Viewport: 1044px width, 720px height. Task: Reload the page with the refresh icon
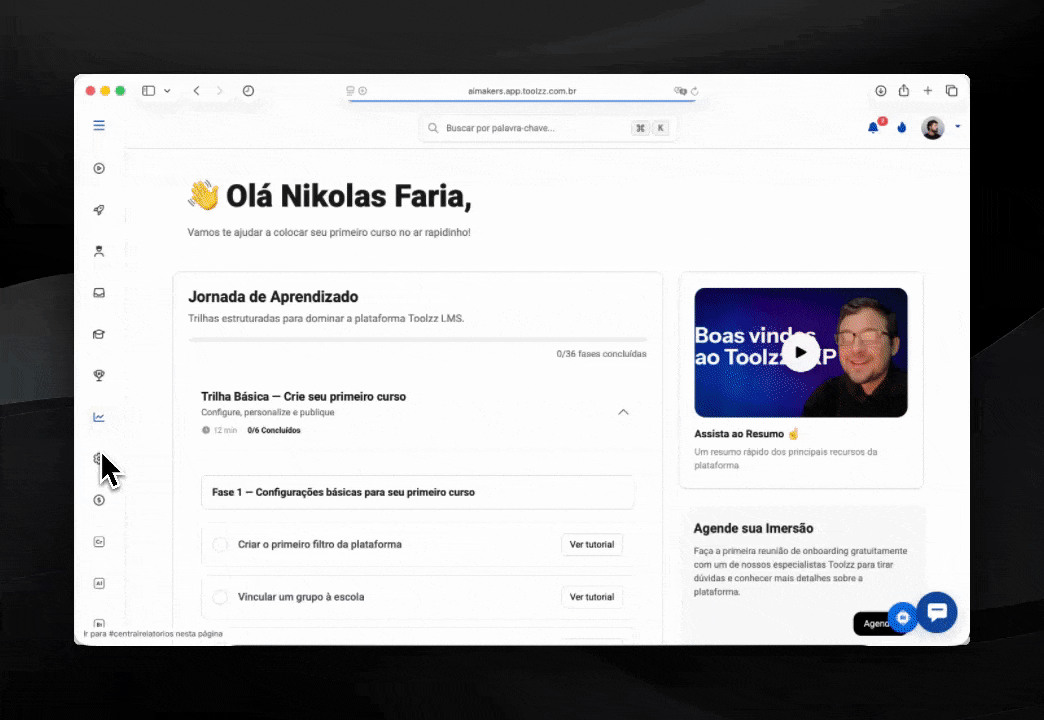(x=694, y=91)
